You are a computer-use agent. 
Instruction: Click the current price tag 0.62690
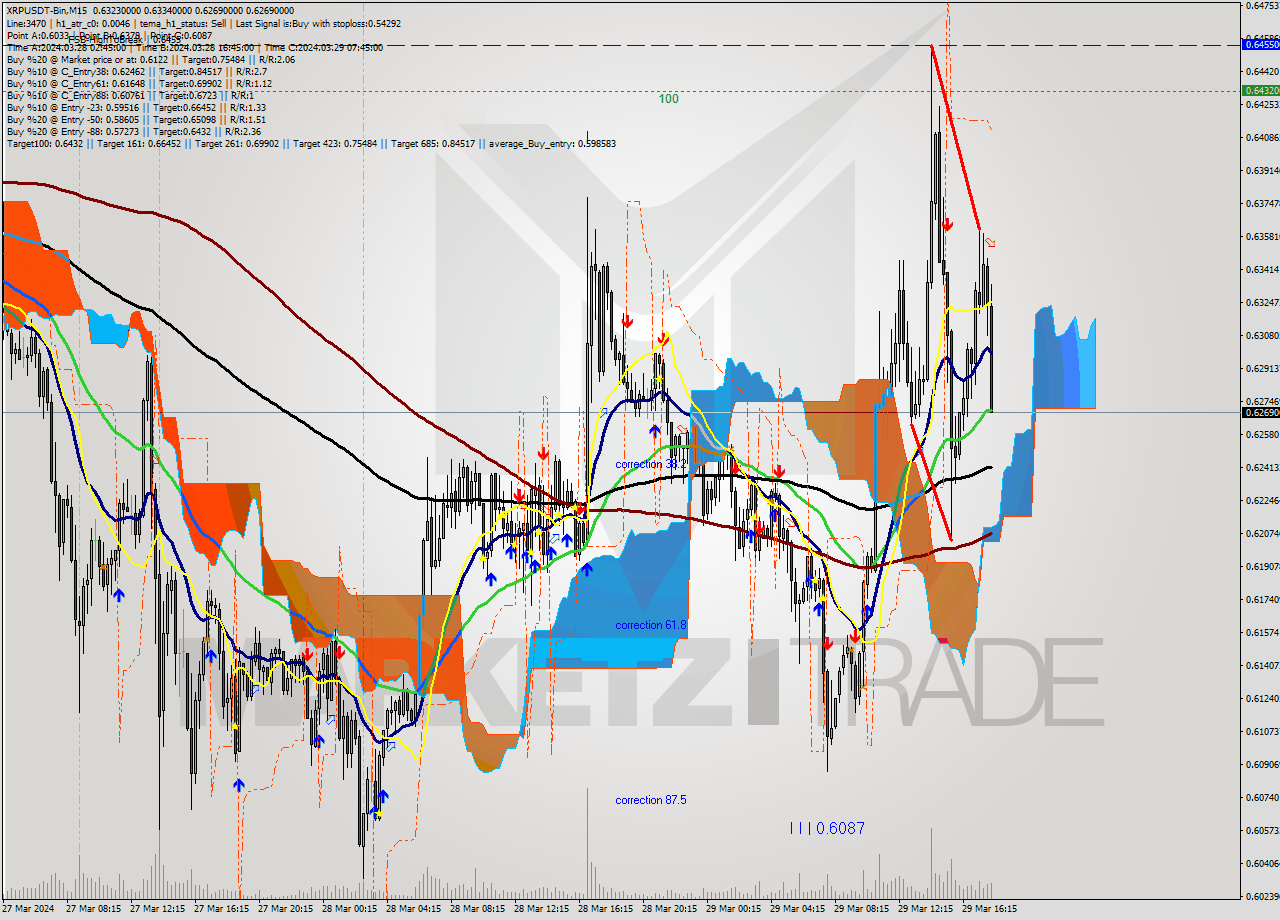1260,412
